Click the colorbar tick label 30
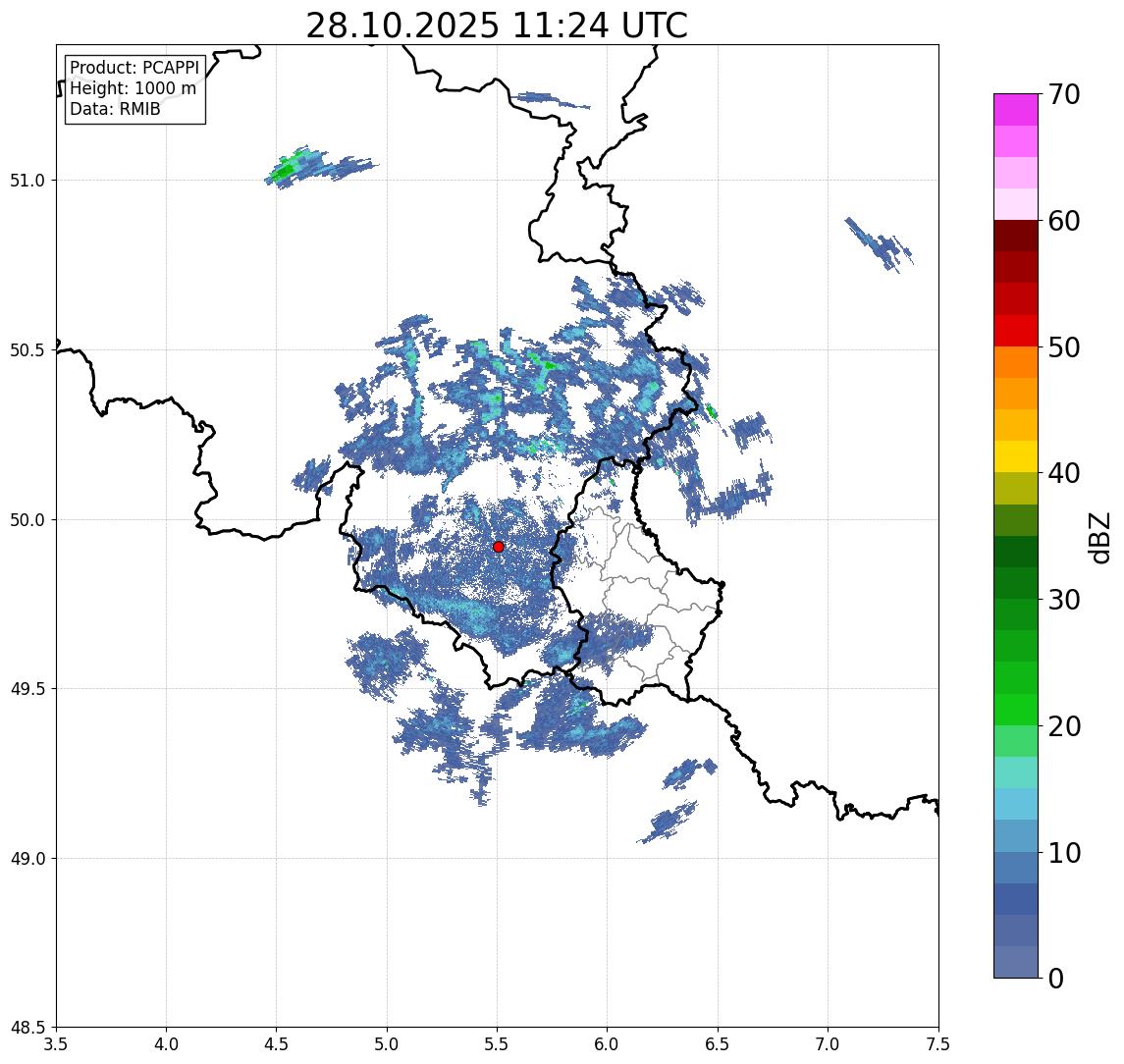The height and width of the screenshot is (1064, 1124). pyautogui.click(x=1064, y=600)
